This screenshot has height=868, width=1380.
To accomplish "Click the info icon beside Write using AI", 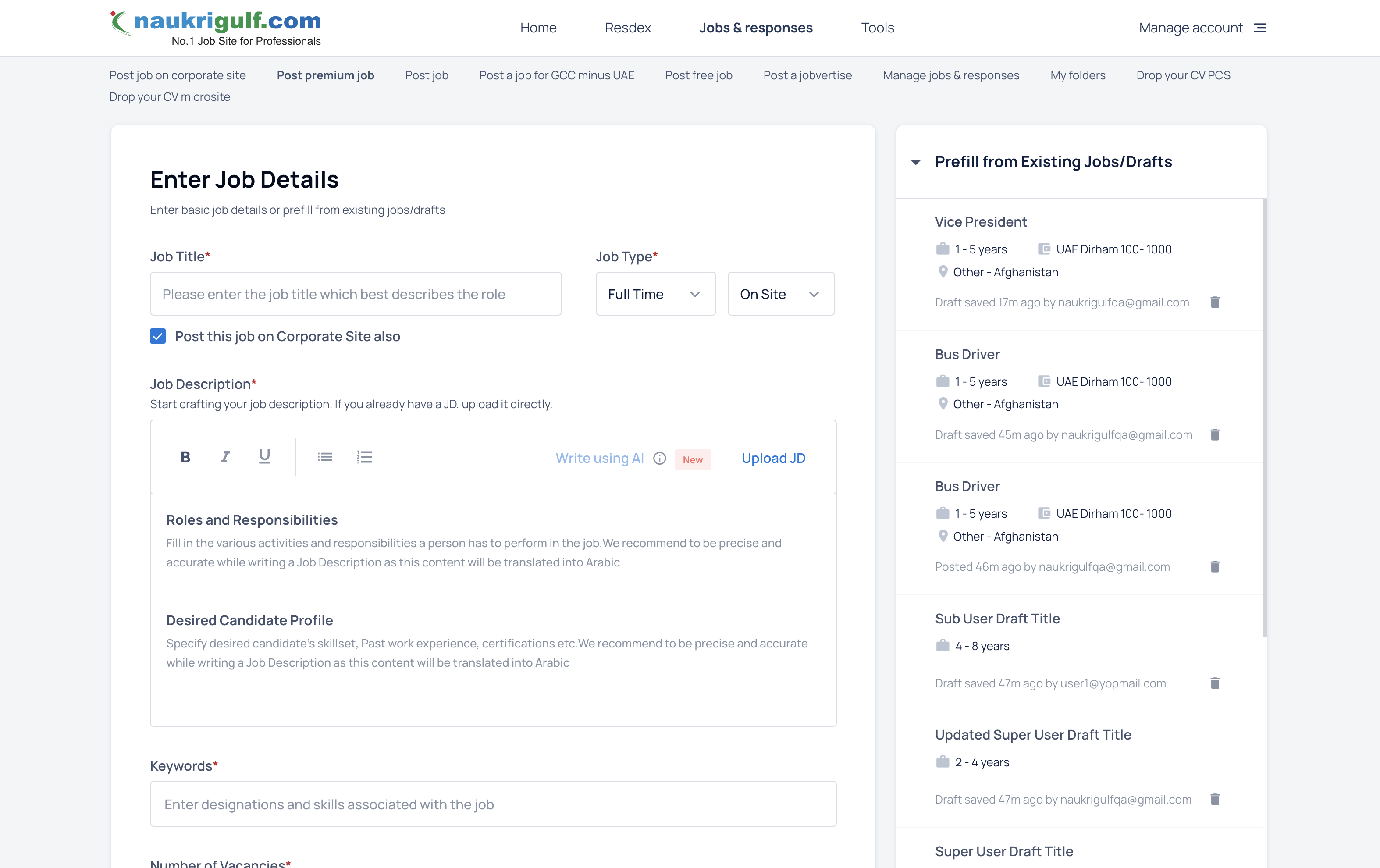I will click(x=660, y=459).
